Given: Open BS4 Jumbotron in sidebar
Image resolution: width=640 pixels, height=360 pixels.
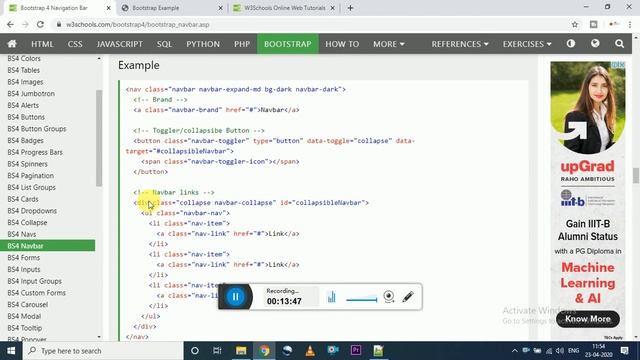Looking at the screenshot, I should (31, 93).
